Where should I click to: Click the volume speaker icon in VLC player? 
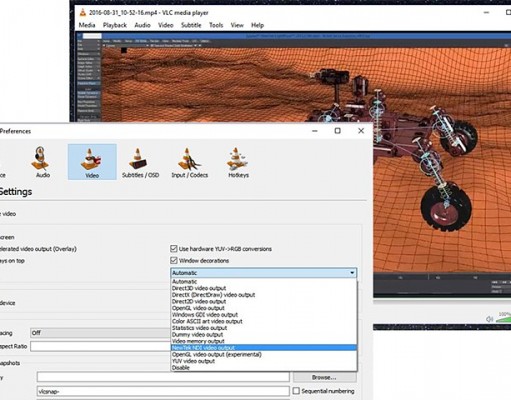click(489, 319)
